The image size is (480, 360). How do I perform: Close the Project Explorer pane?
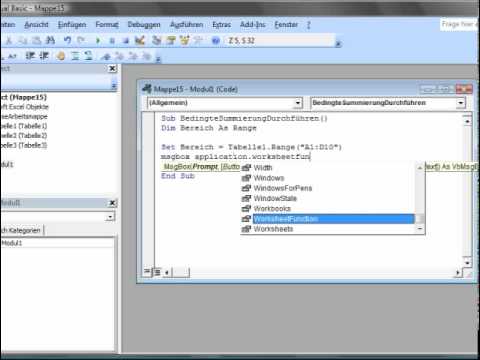pyautogui.click(x=112, y=69)
